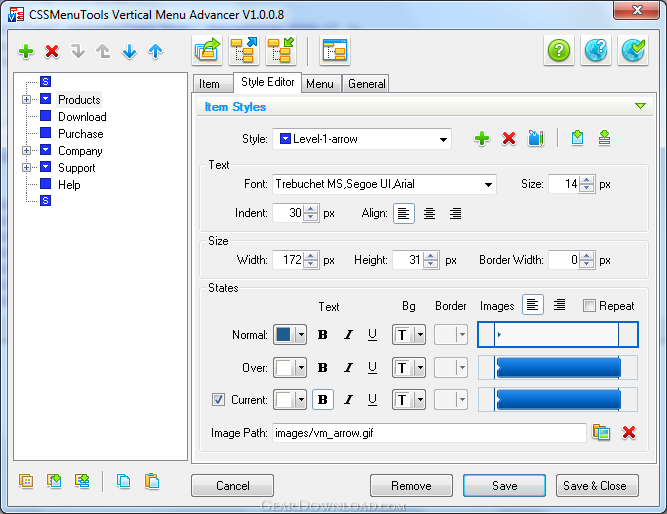667x514 pixels.
Task: Open Normal state text color swatch
Action: tap(290, 335)
